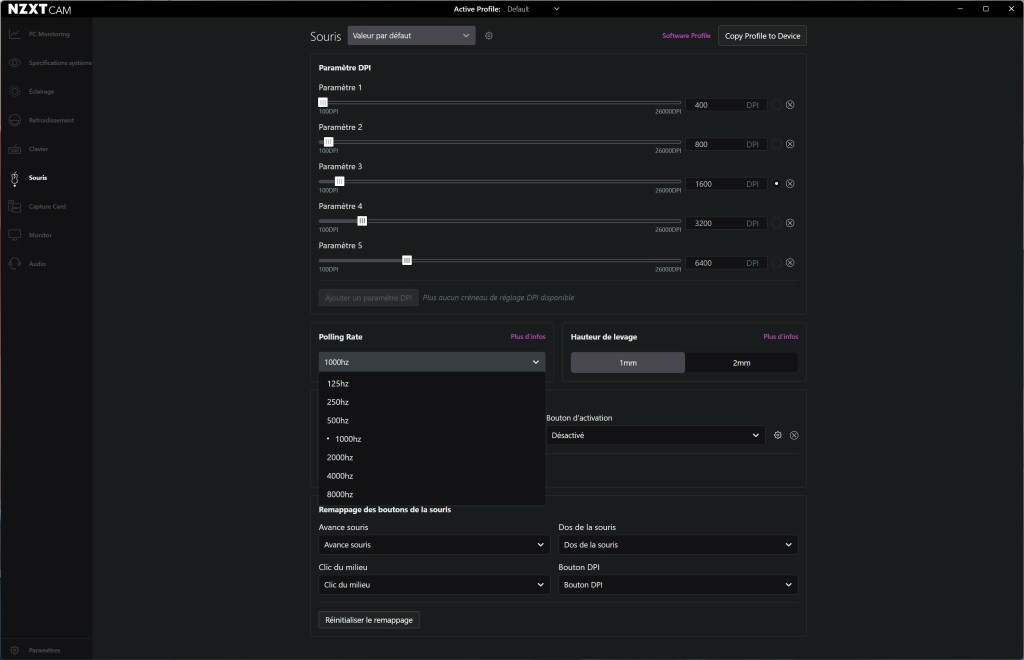
Task: Open the Bouton d'activation Désactivé dropdown
Action: pos(655,435)
